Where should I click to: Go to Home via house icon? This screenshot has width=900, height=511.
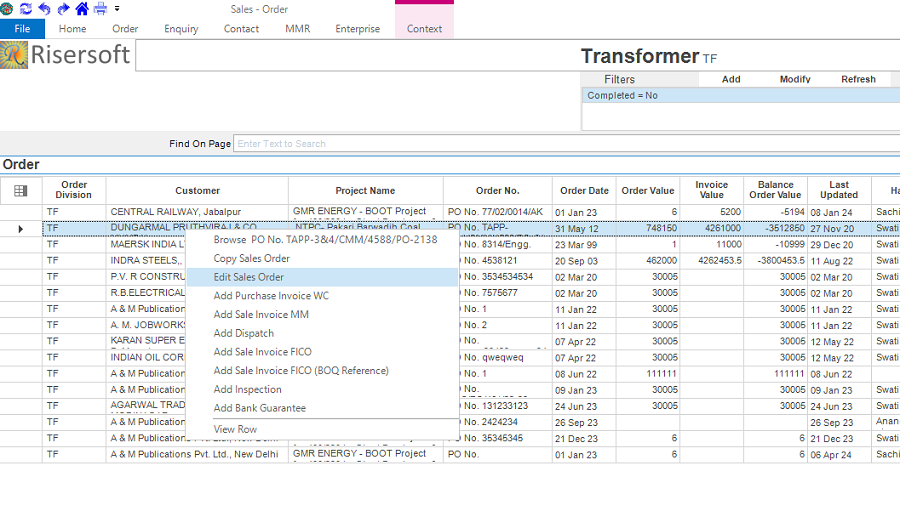(x=82, y=9)
